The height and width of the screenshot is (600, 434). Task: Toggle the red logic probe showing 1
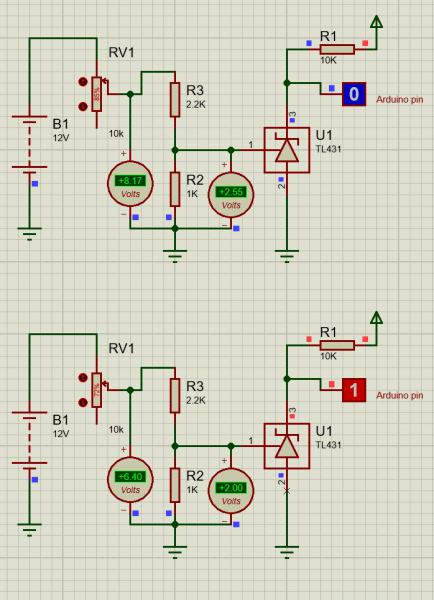354,390
